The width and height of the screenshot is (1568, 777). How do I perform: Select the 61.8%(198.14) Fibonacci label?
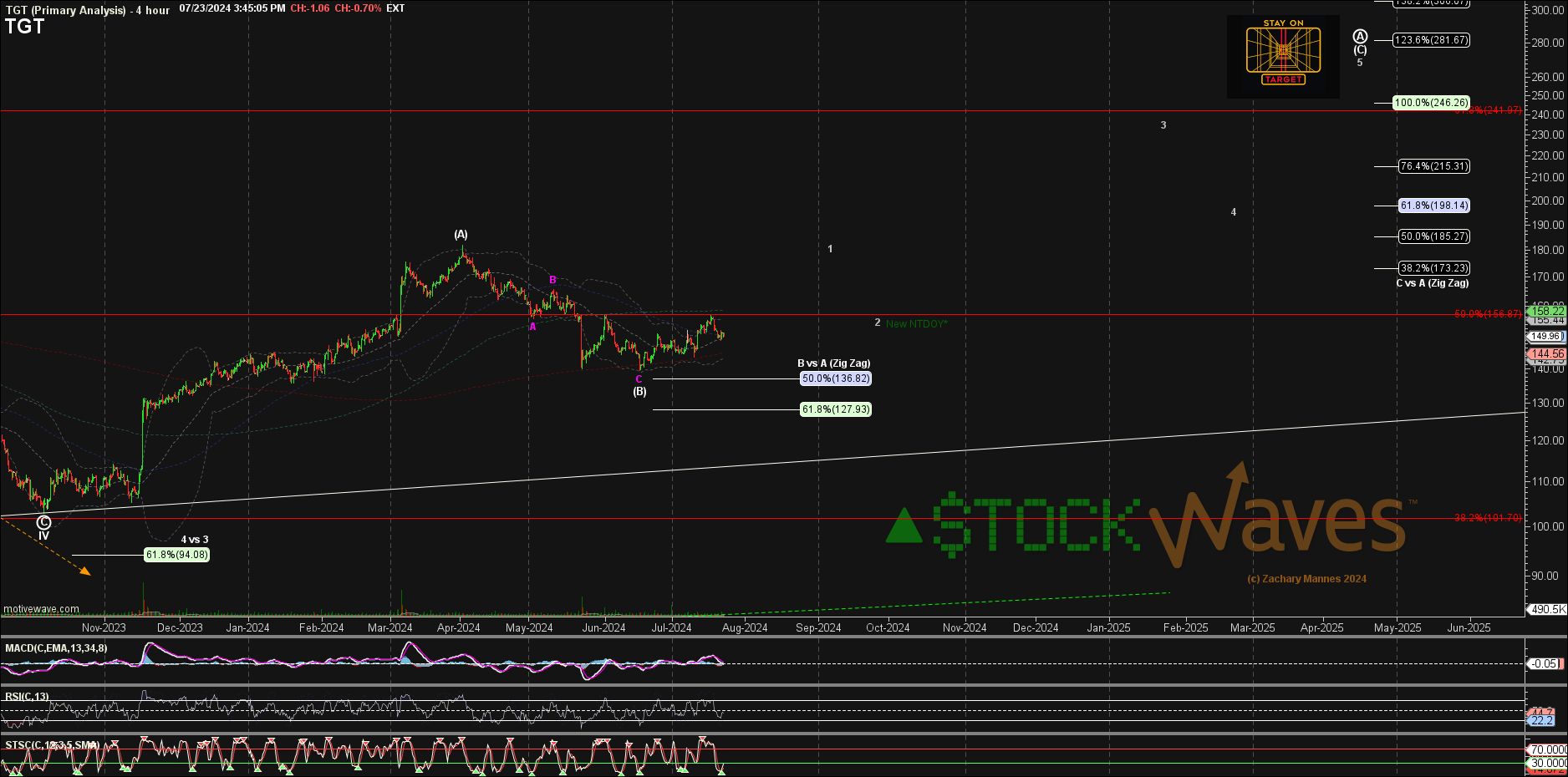coord(1434,206)
